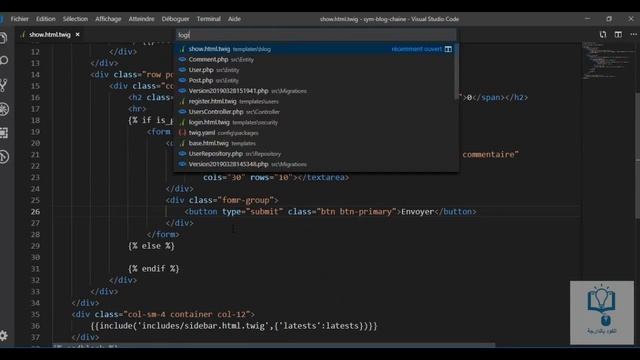The image size is (640, 360).
Task: Open the Terminal menu
Action: (209, 19)
